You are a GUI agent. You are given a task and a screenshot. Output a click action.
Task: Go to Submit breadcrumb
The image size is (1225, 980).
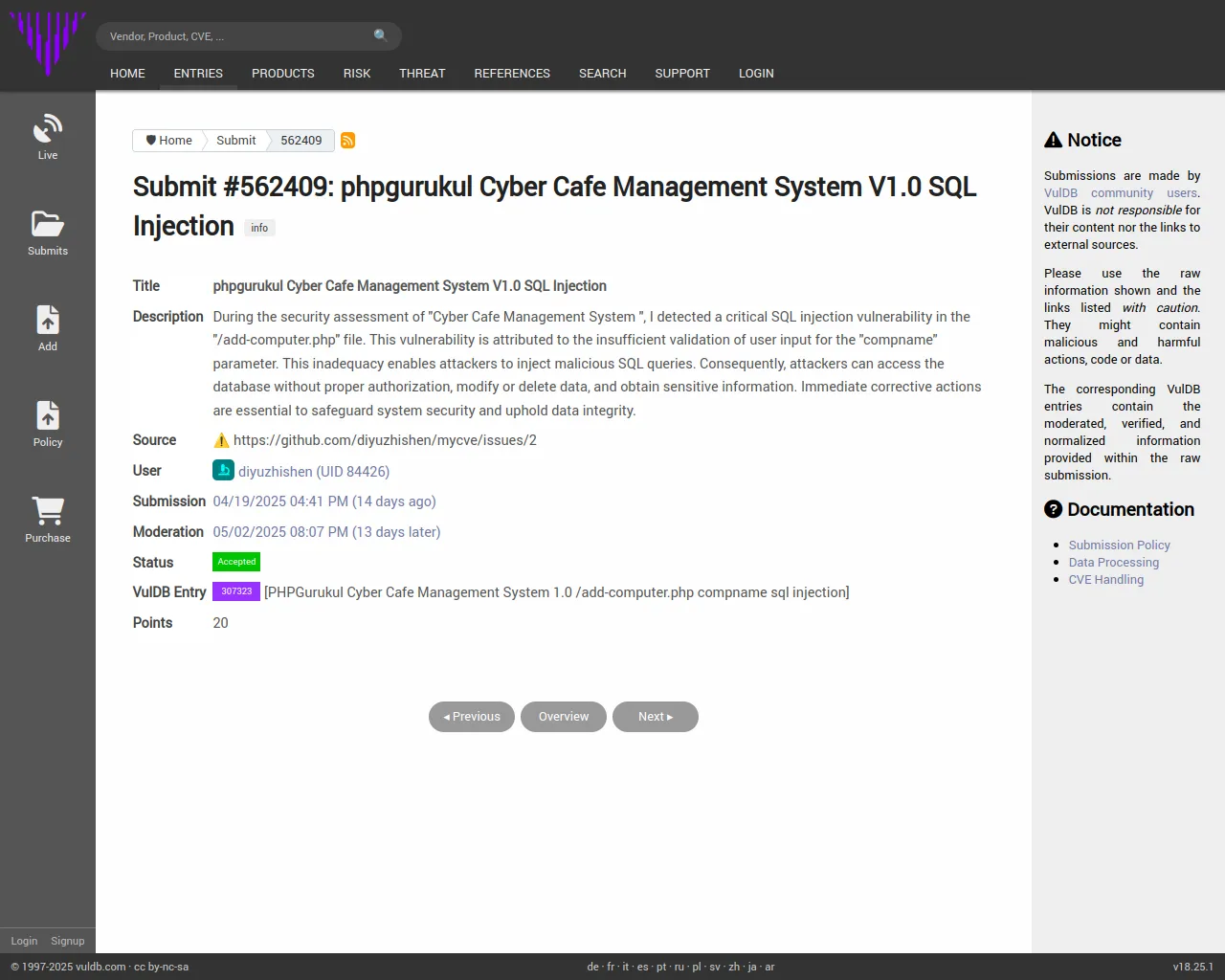(235, 141)
